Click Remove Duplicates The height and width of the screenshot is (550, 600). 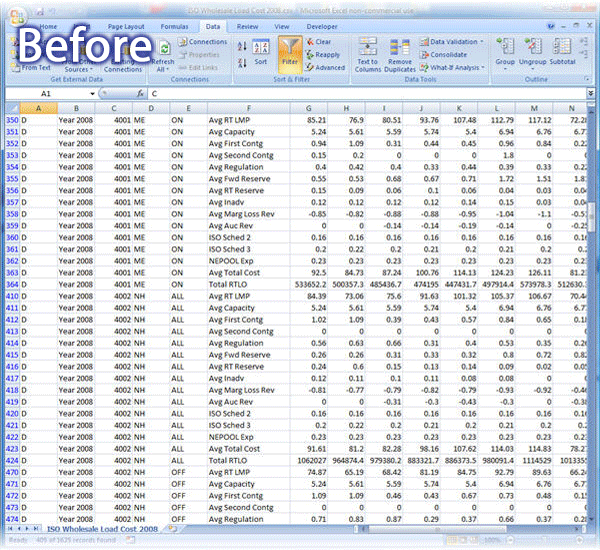pyautogui.click(x=400, y=55)
